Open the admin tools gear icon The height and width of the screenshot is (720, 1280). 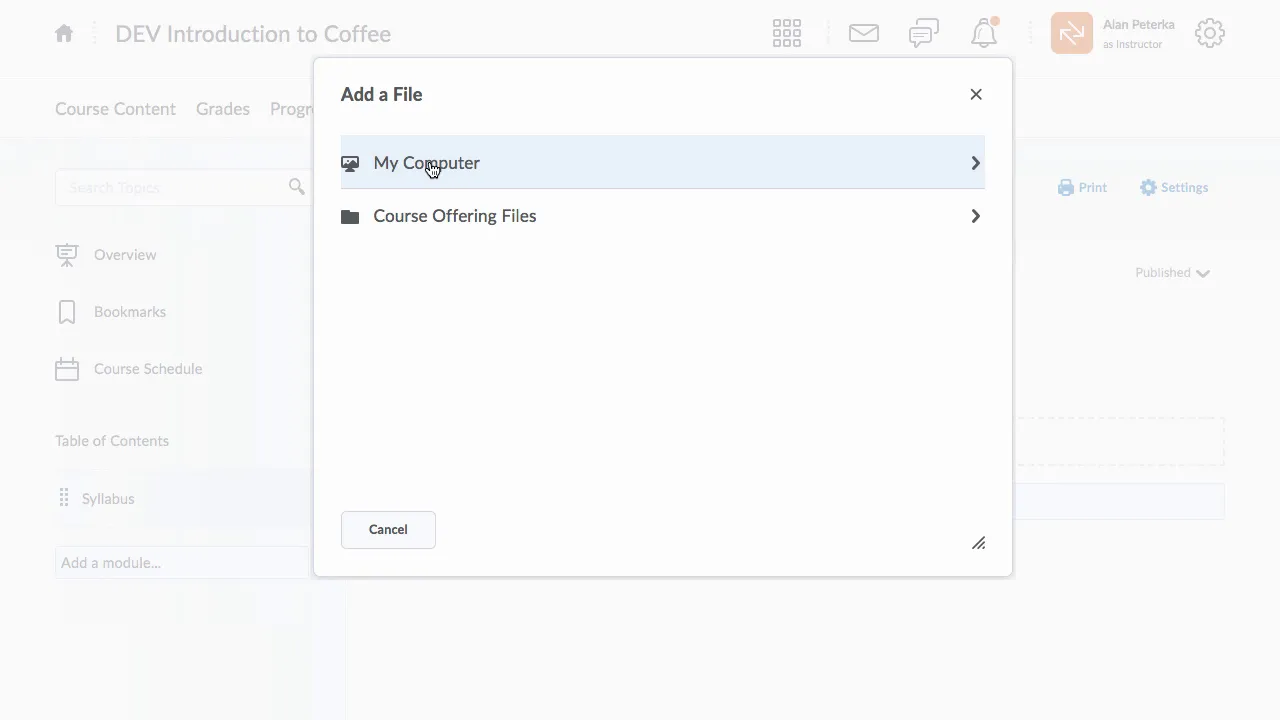pos(1210,33)
